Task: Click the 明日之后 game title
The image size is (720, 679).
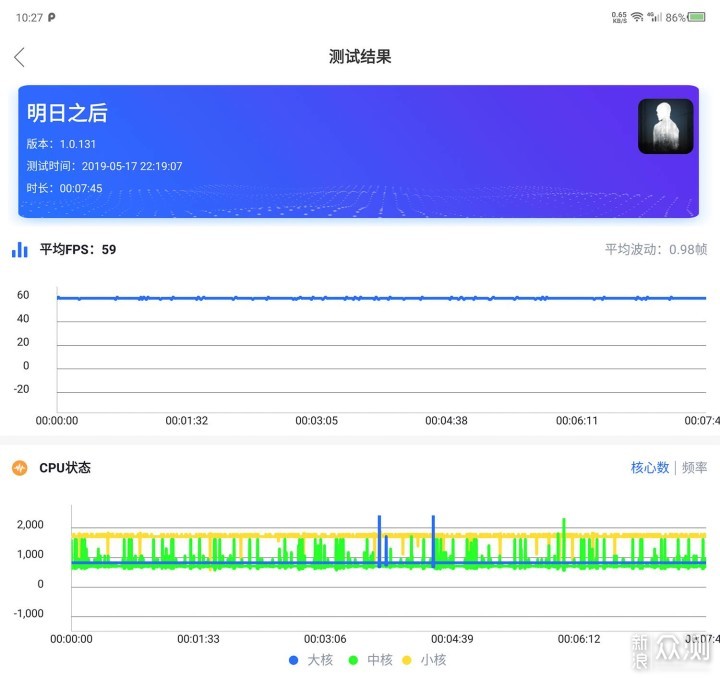Action: point(67,113)
